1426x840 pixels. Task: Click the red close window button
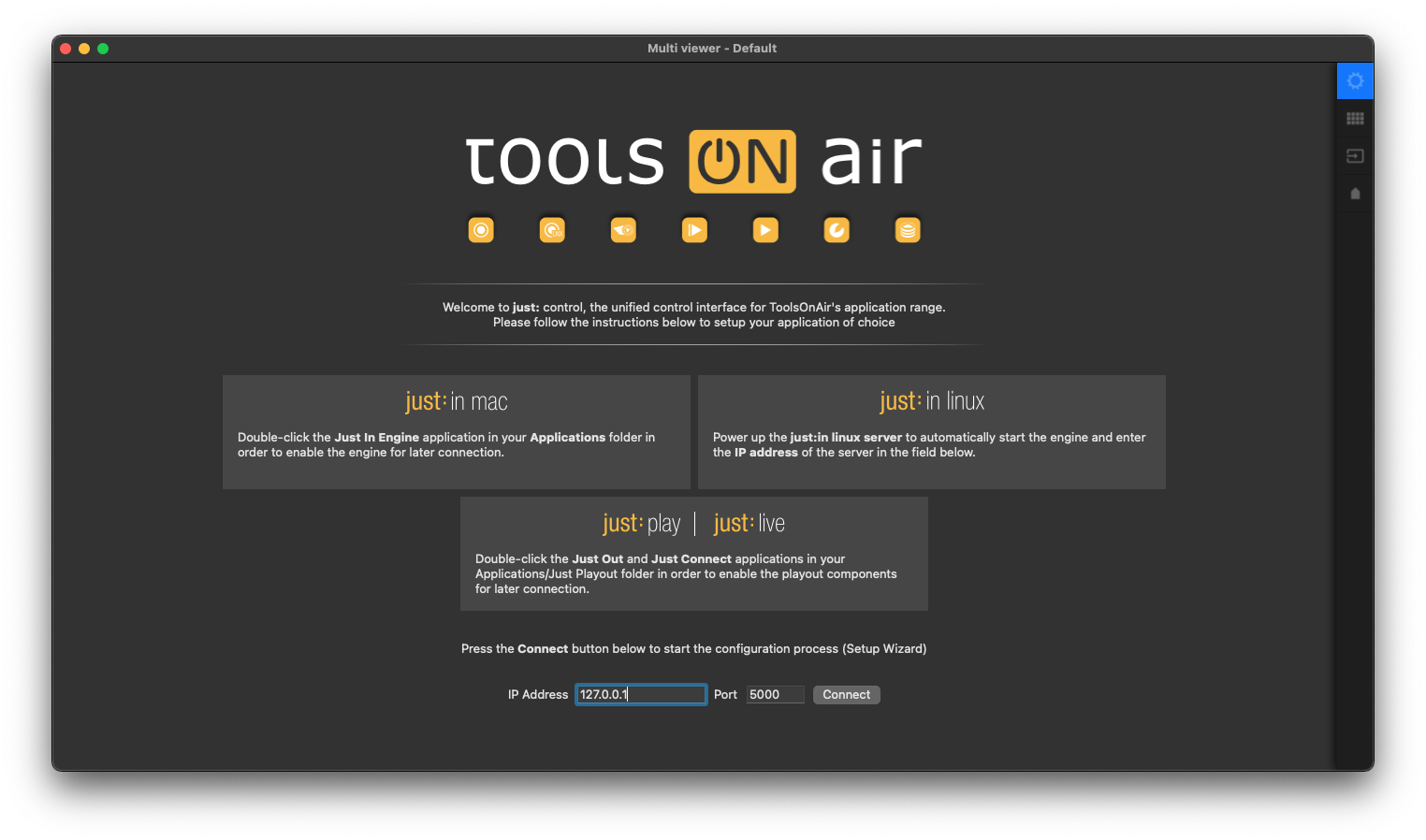[x=65, y=49]
